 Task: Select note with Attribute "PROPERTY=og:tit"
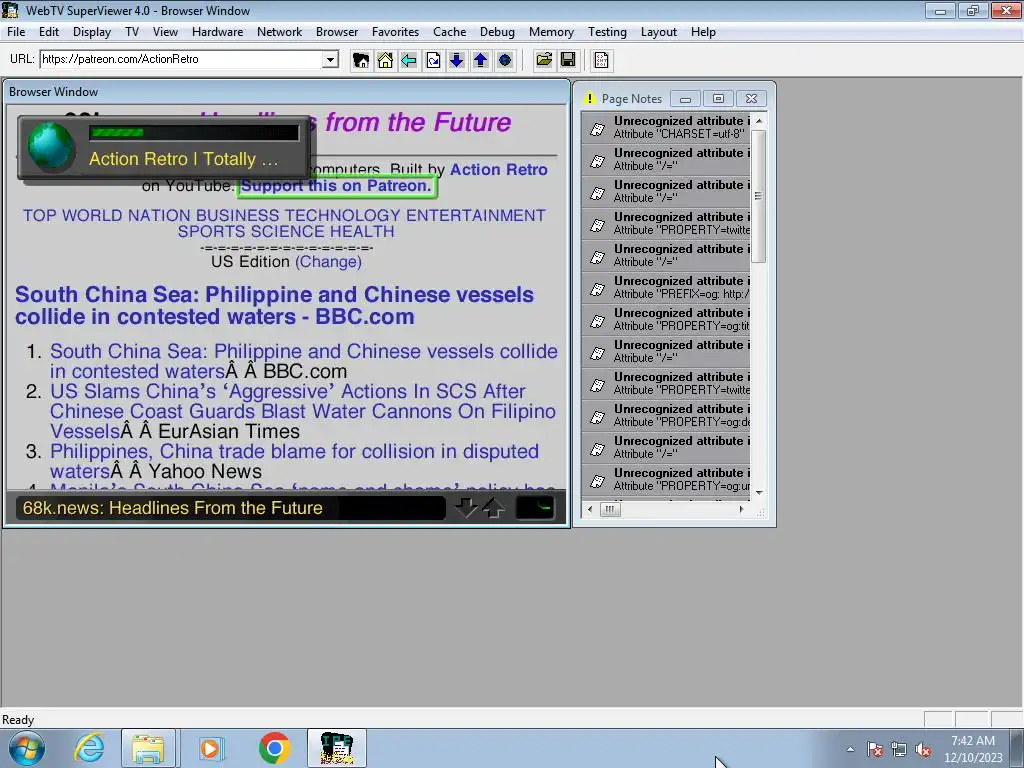[665, 320]
